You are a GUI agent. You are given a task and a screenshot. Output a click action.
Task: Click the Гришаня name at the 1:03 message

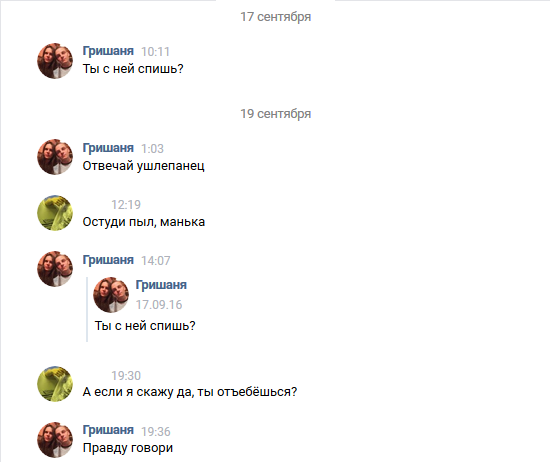[108, 148]
